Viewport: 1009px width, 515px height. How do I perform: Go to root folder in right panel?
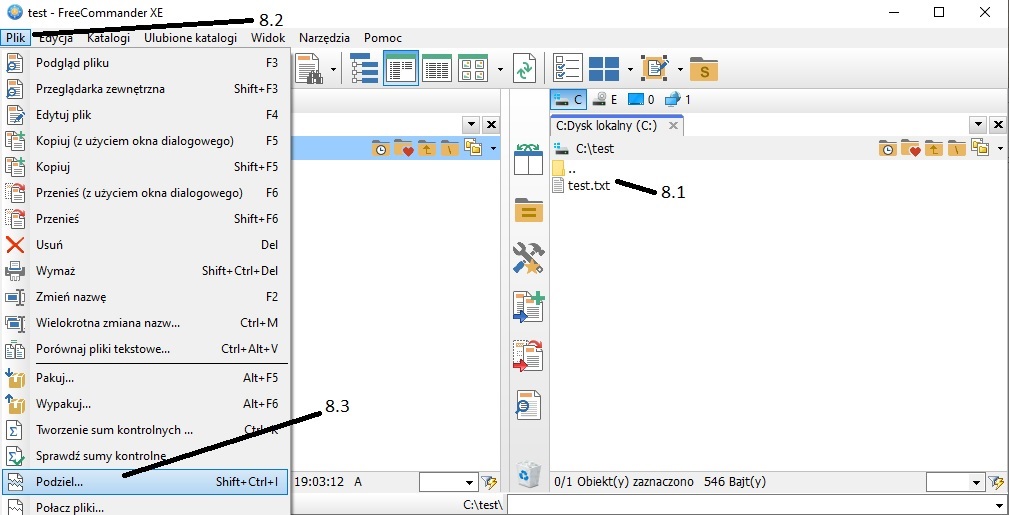[x=957, y=148]
